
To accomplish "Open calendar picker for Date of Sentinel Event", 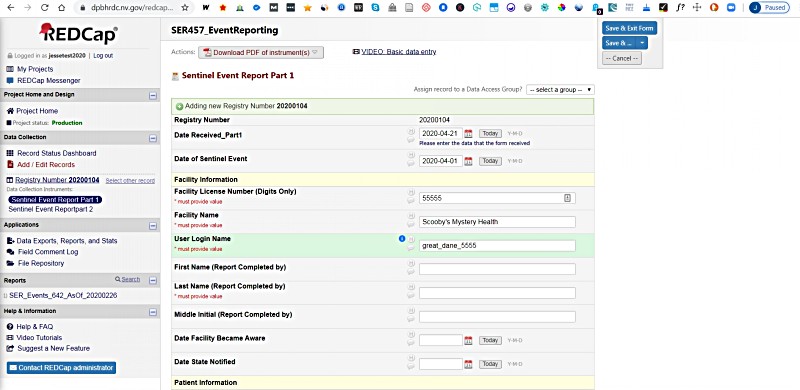I will [468, 161].
